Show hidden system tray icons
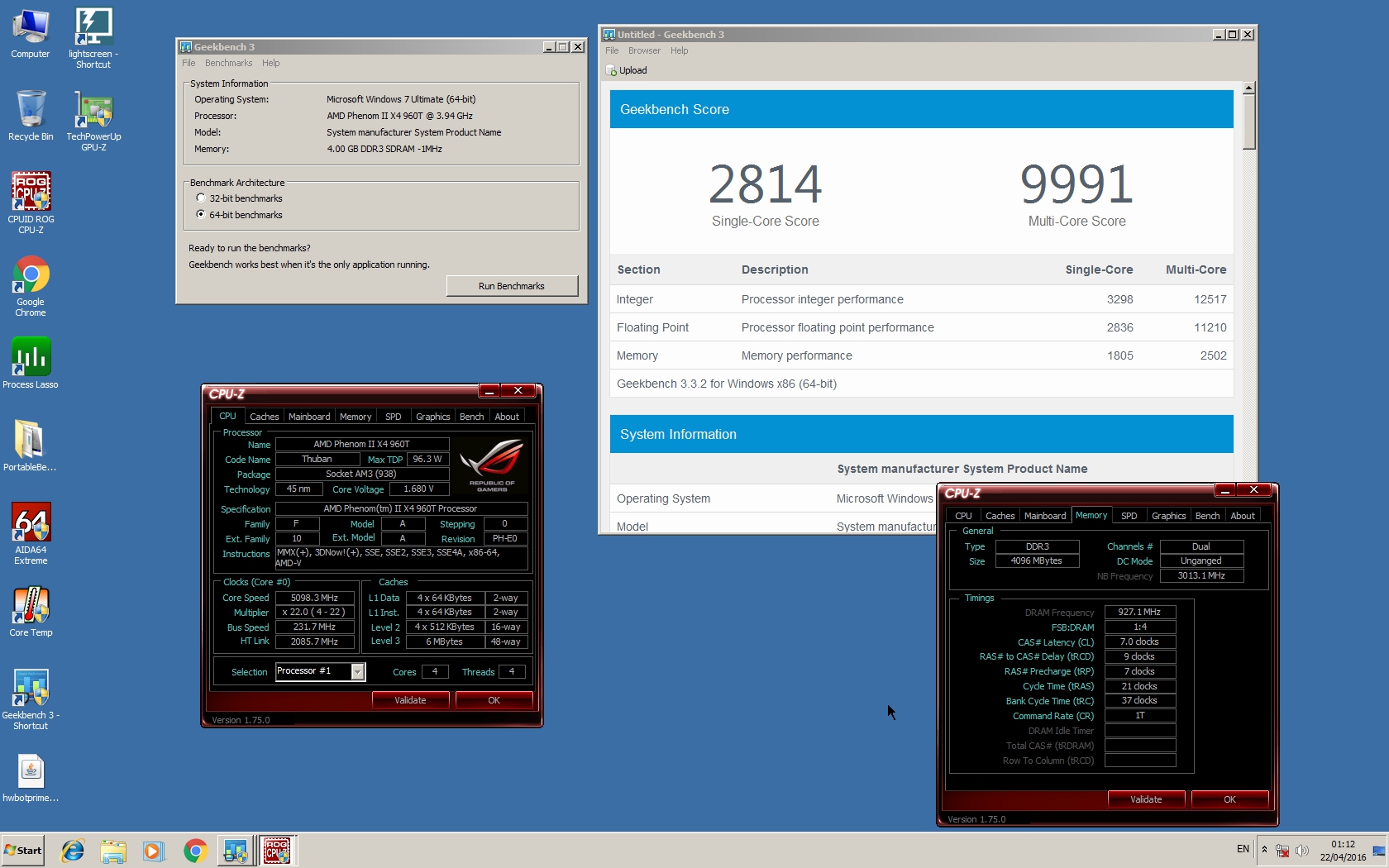The width and height of the screenshot is (1389, 868). click(1264, 850)
